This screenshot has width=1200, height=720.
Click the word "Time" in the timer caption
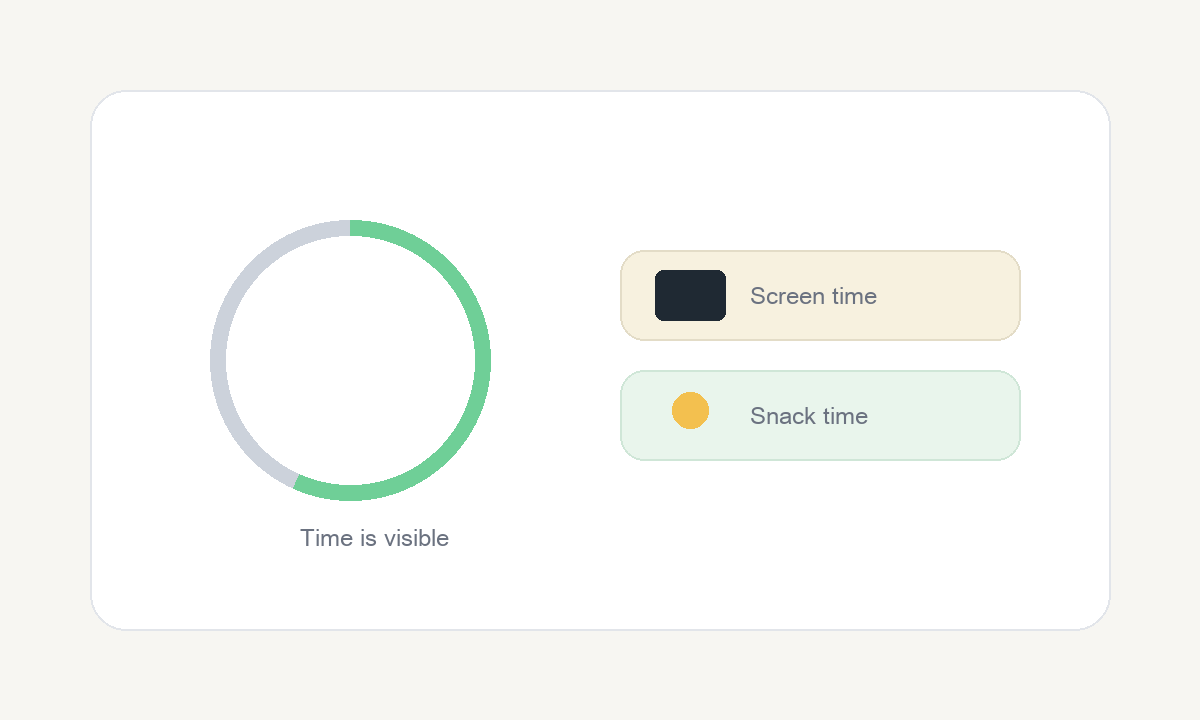coord(322,538)
